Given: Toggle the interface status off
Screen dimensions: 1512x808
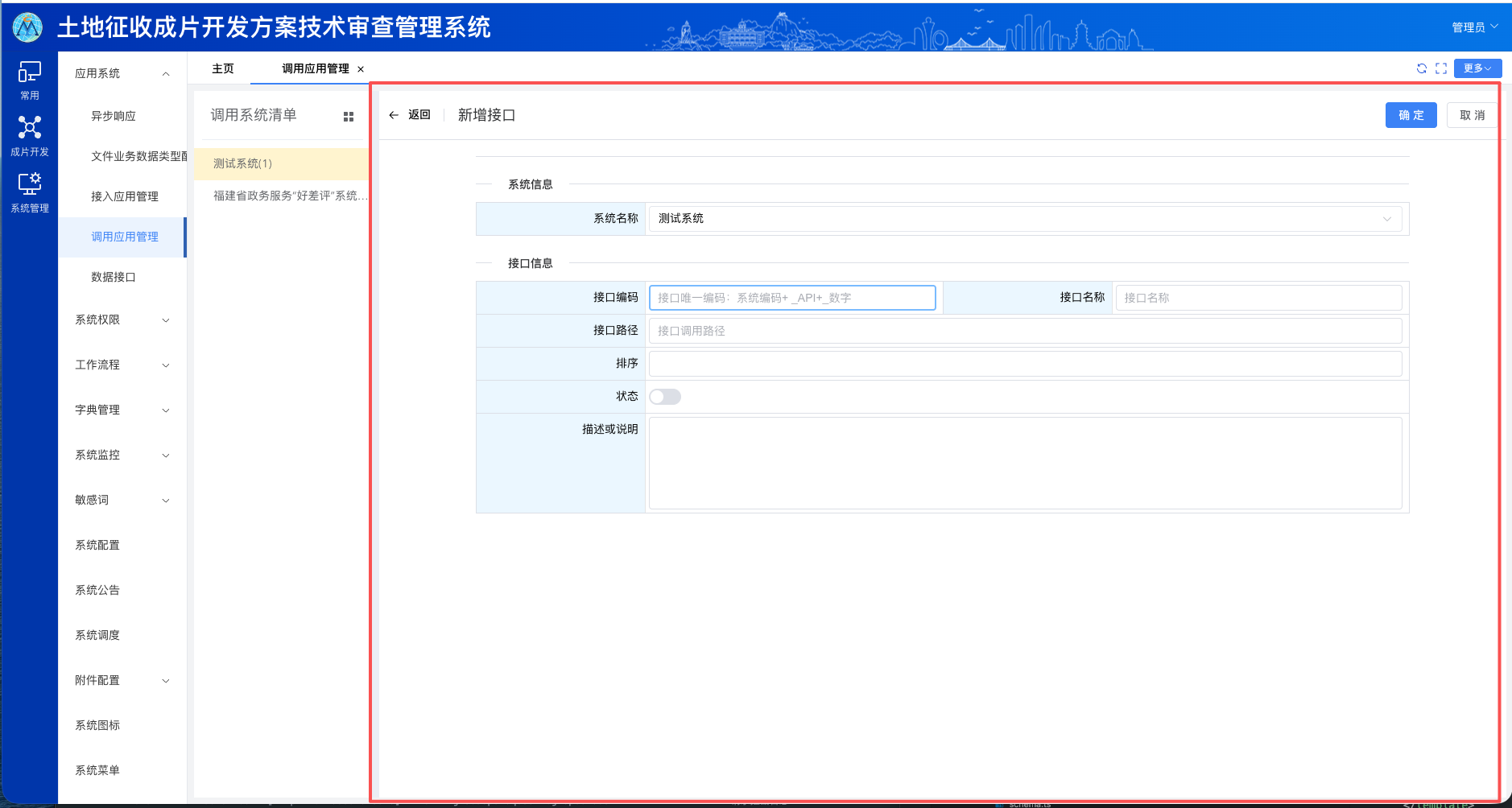Looking at the screenshot, I should click(x=665, y=396).
